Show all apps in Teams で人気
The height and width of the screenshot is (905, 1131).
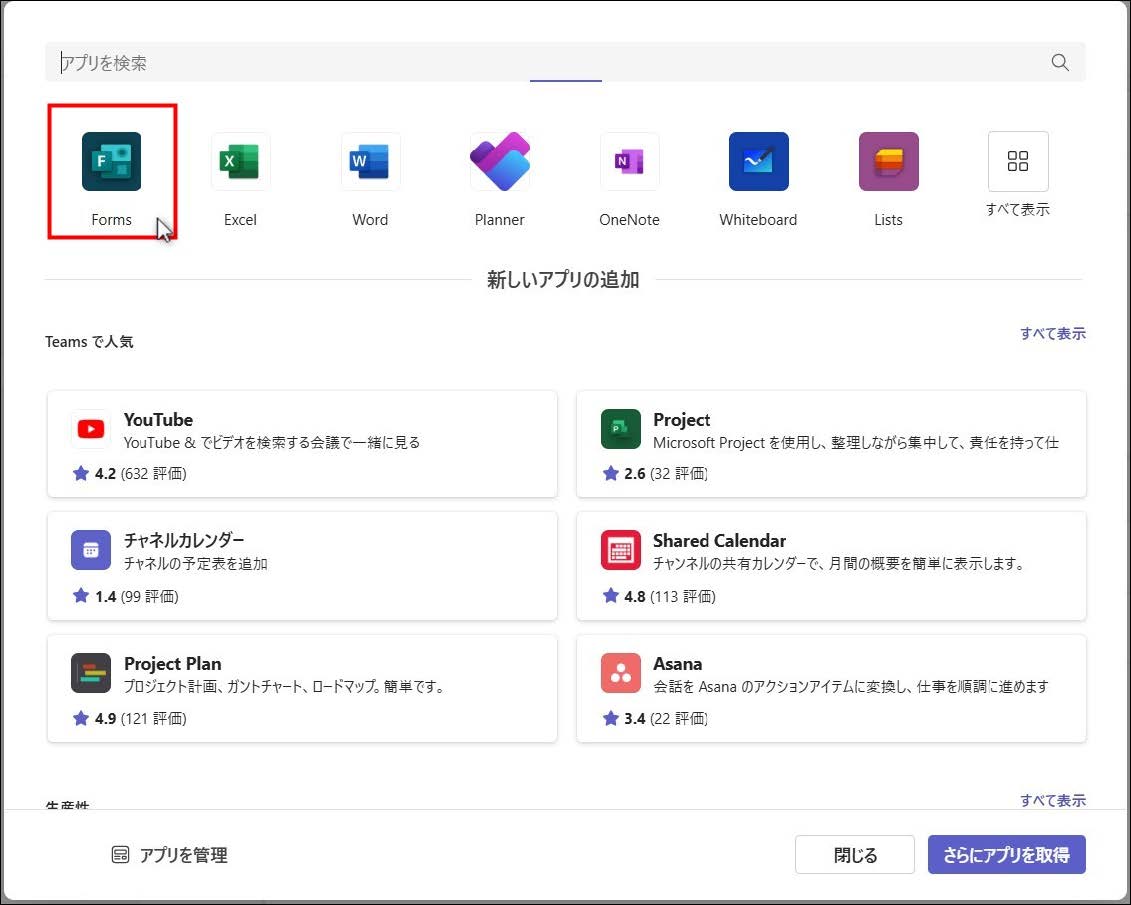click(1052, 334)
